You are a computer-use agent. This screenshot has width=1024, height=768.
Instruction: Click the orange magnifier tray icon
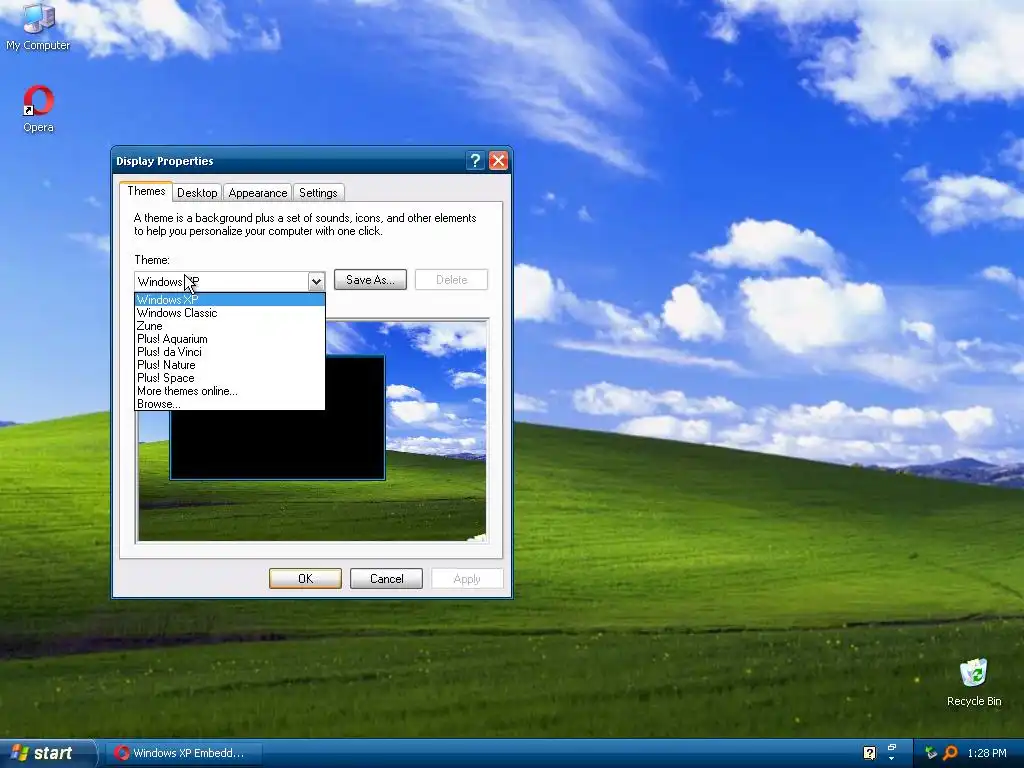click(x=950, y=753)
